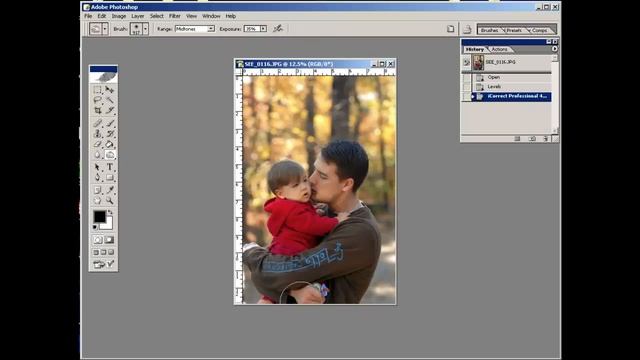Select the Path Selection tool
The height and width of the screenshot is (360, 640).
click(97, 167)
